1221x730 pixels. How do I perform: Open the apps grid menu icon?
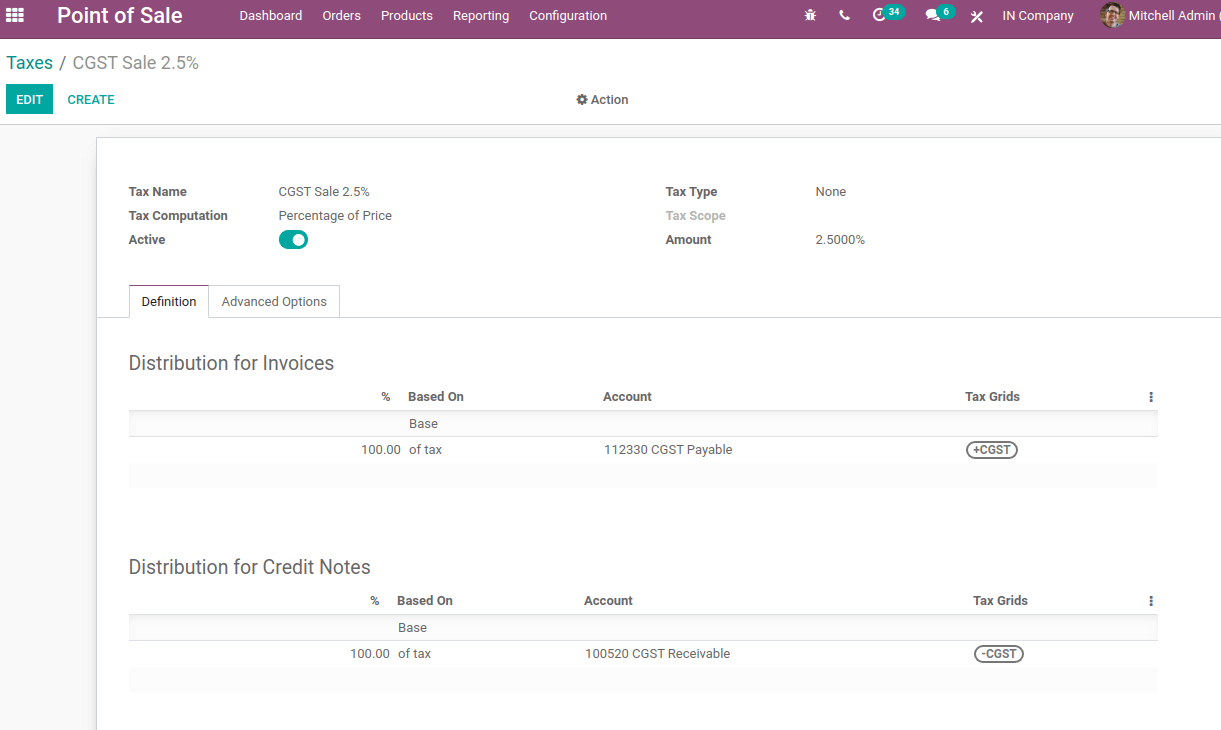(15, 15)
